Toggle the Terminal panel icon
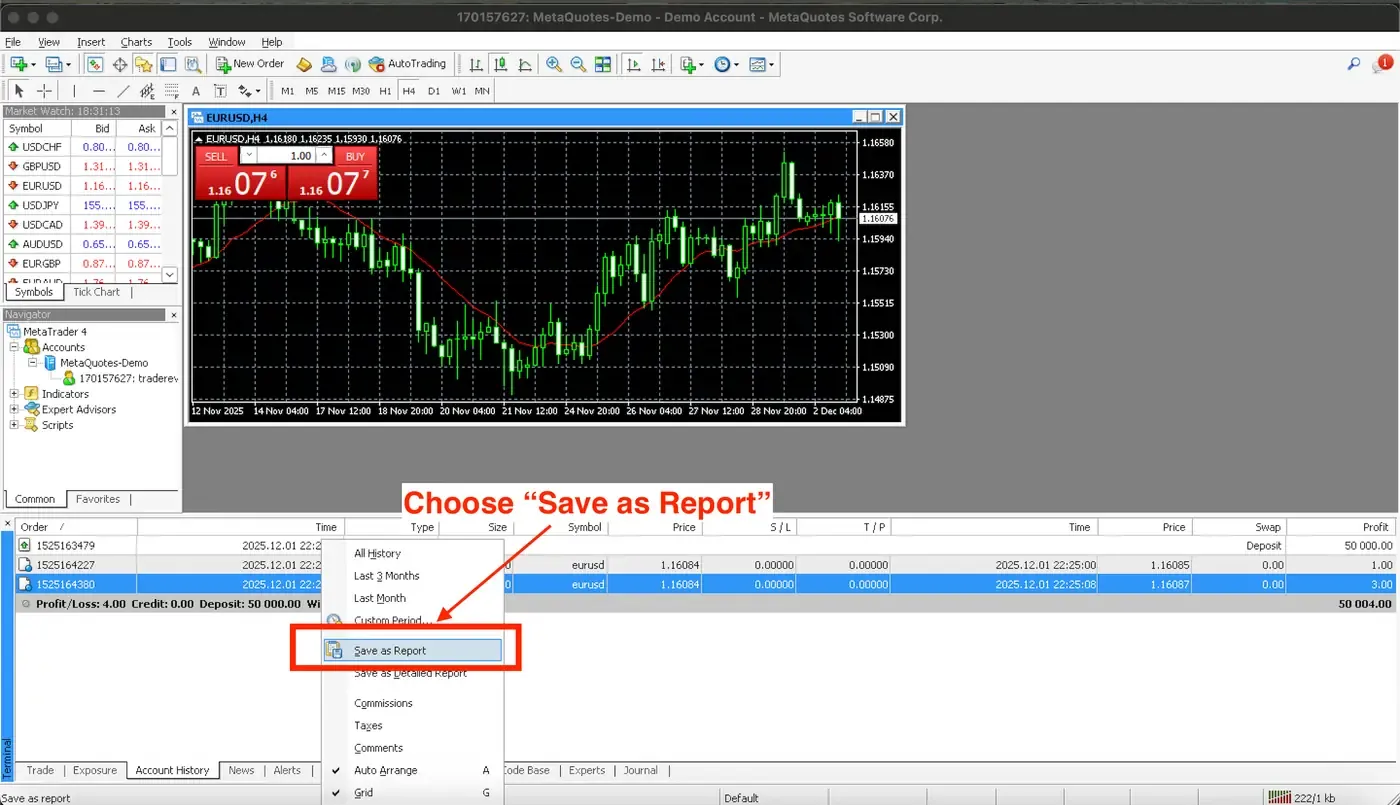The image size is (1400, 805). coord(167,64)
